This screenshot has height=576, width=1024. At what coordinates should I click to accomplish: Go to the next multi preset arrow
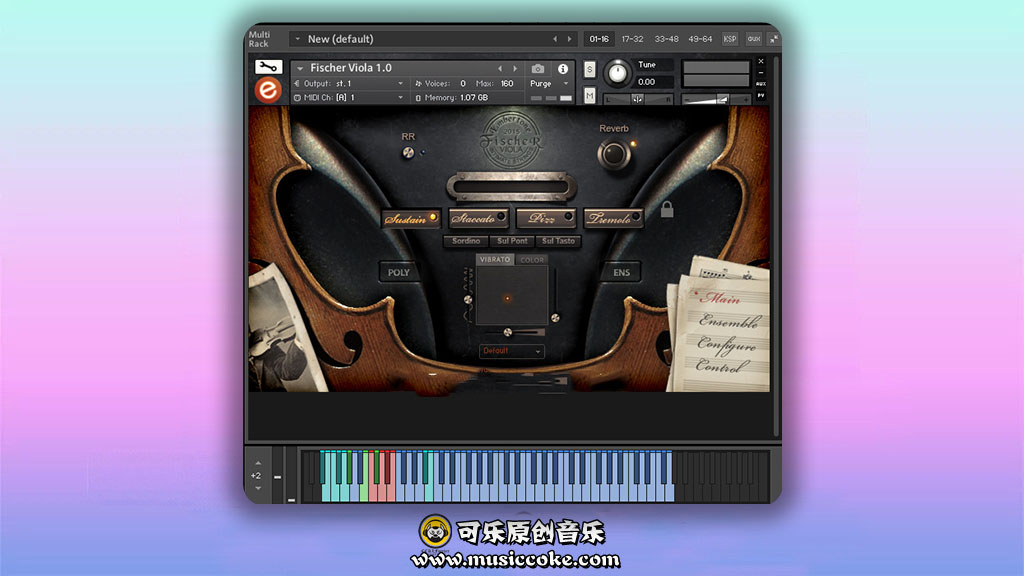569,39
